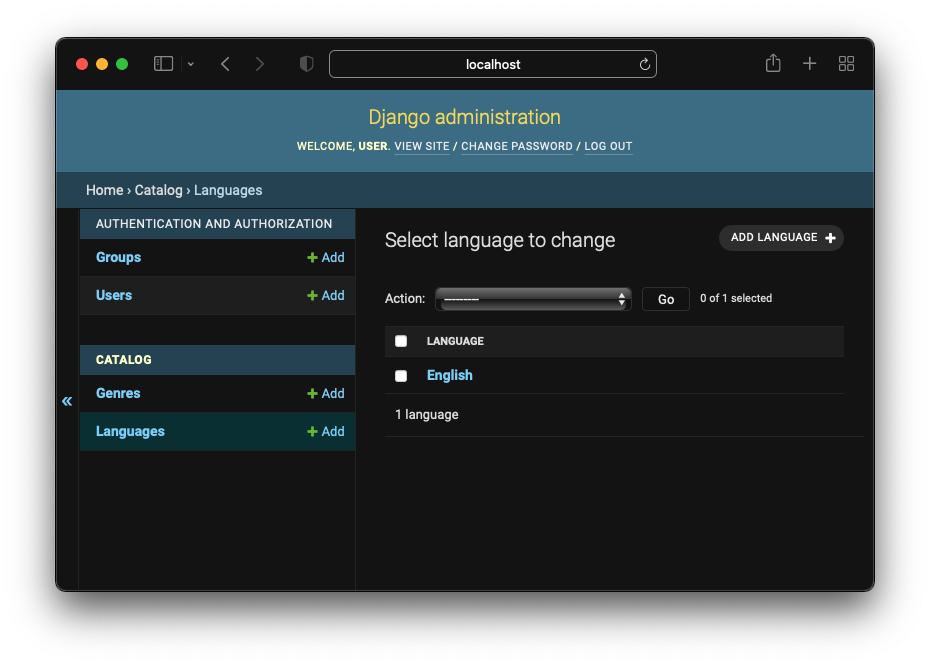Click the Log Out link
The height and width of the screenshot is (665, 930).
pyautogui.click(x=608, y=146)
